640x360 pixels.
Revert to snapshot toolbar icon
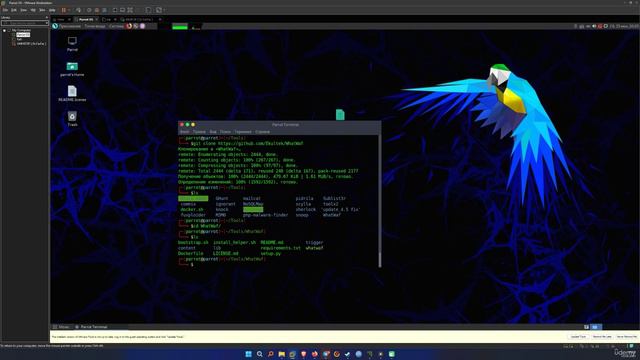(97, 10)
